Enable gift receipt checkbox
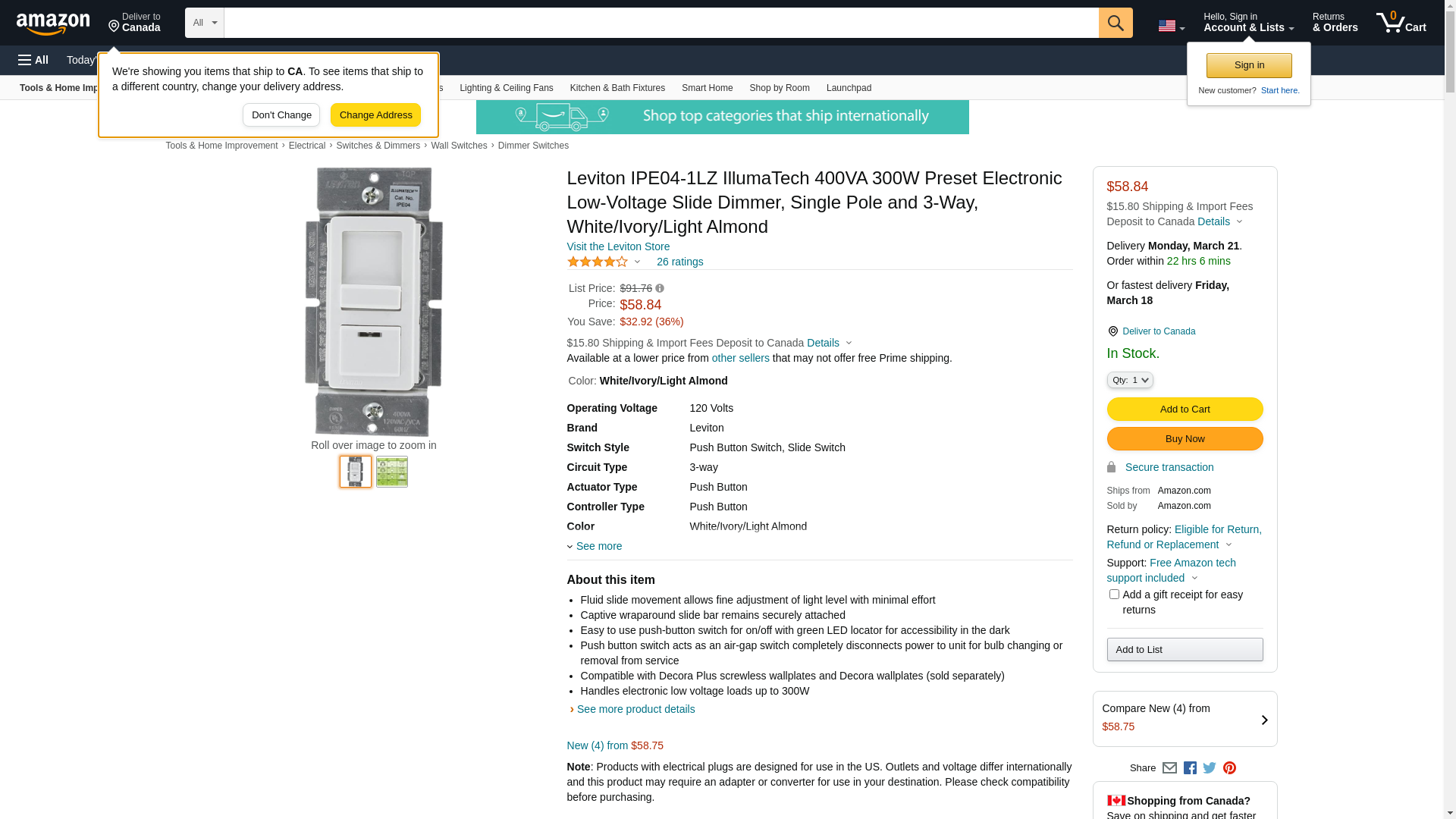This screenshot has height=819, width=1456. (x=1114, y=595)
